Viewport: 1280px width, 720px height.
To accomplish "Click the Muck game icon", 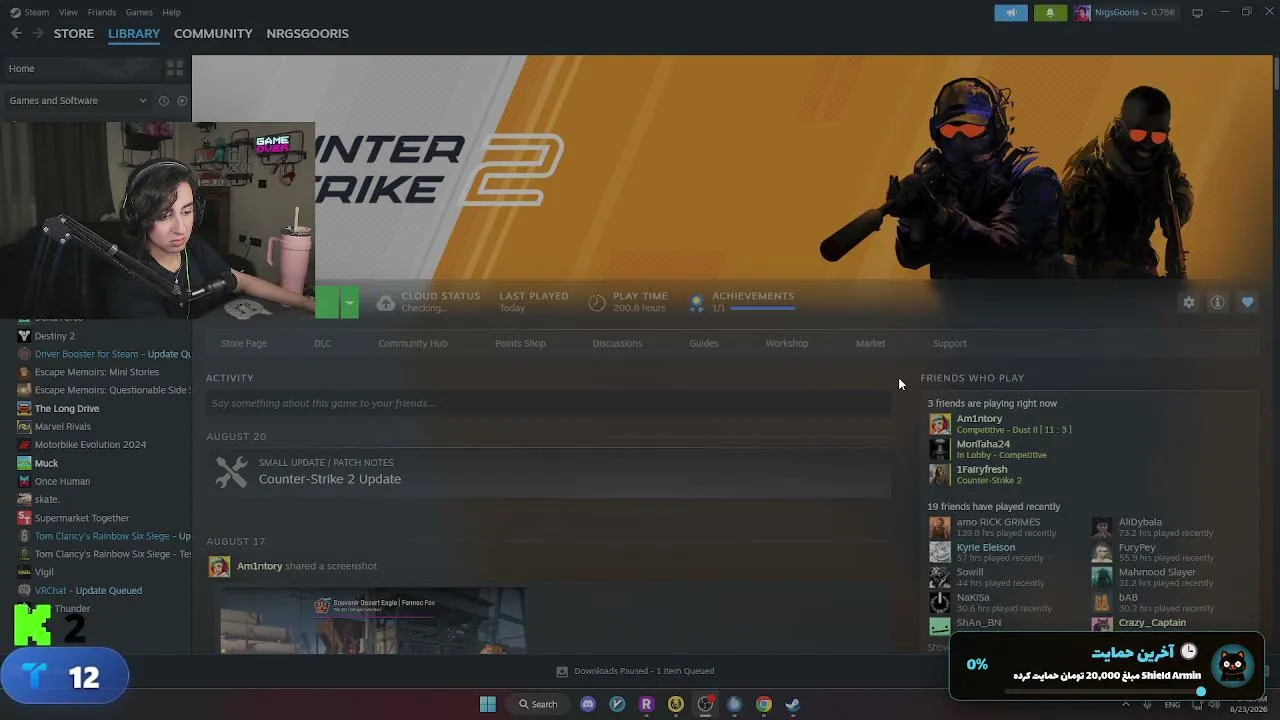I will (24, 463).
